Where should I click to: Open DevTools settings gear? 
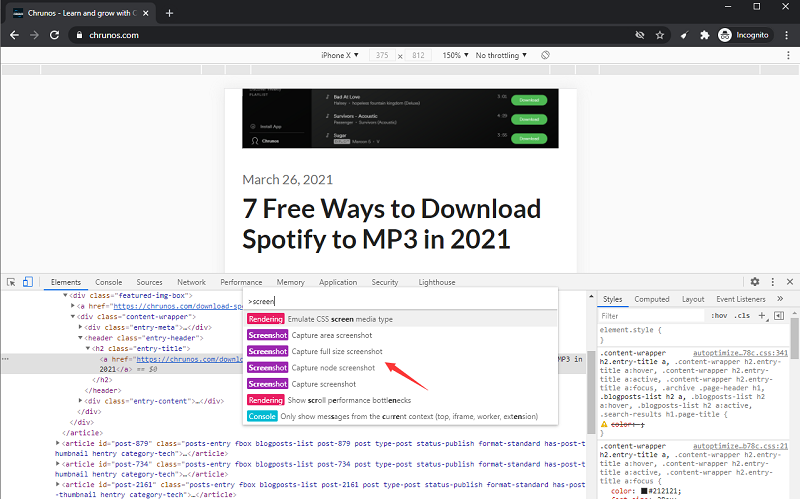[x=755, y=283]
